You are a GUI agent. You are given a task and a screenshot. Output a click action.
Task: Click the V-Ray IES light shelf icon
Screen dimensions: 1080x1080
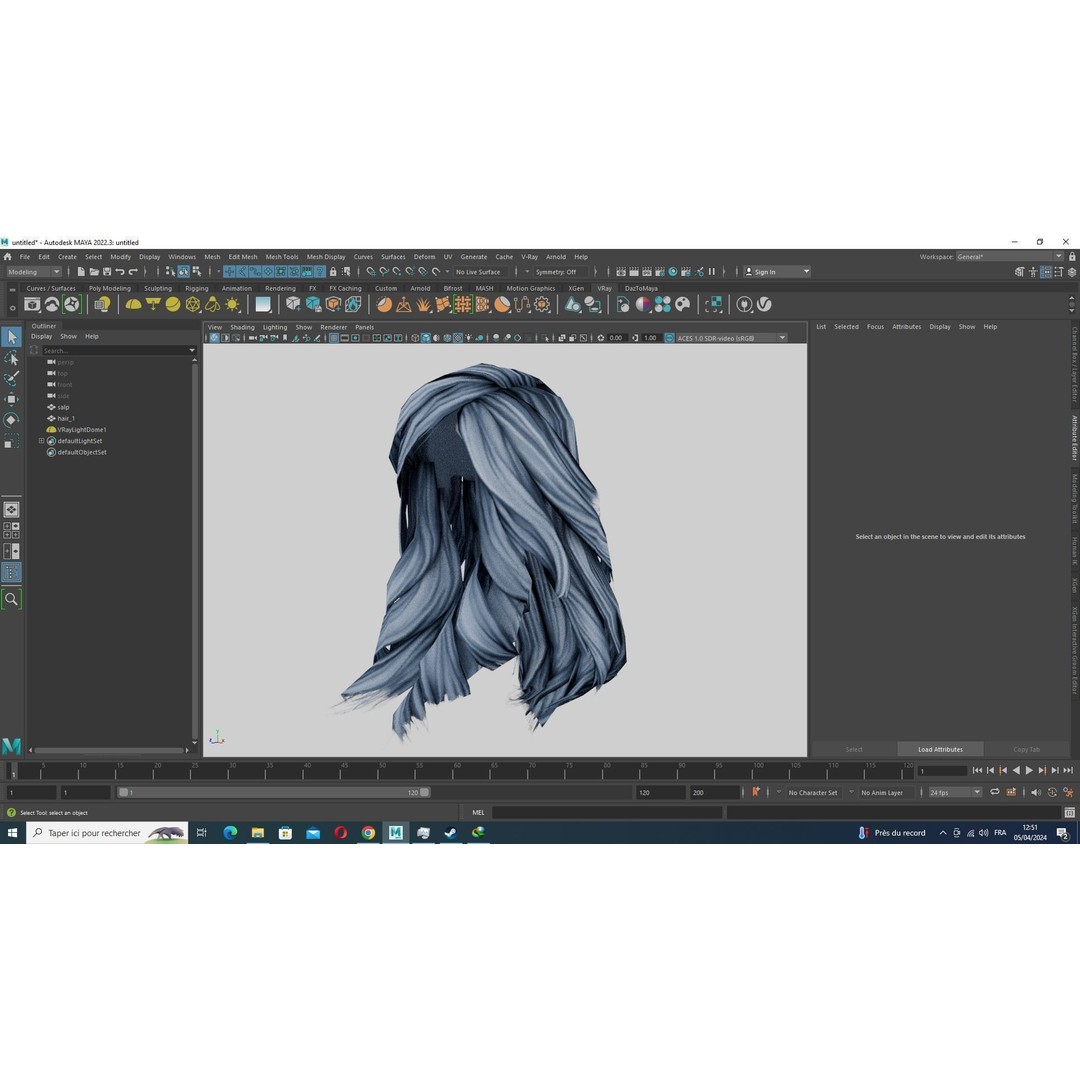(x=212, y=304)
